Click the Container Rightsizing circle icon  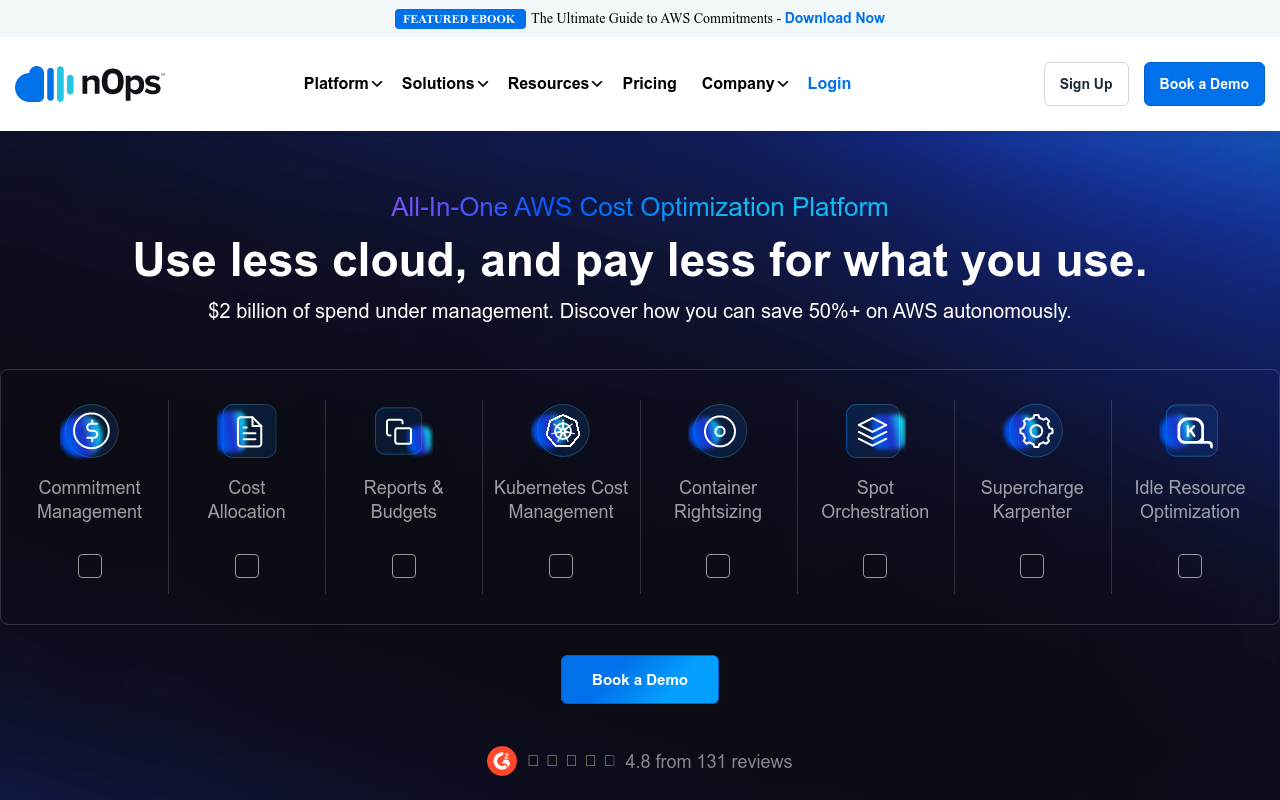[718, 431]
